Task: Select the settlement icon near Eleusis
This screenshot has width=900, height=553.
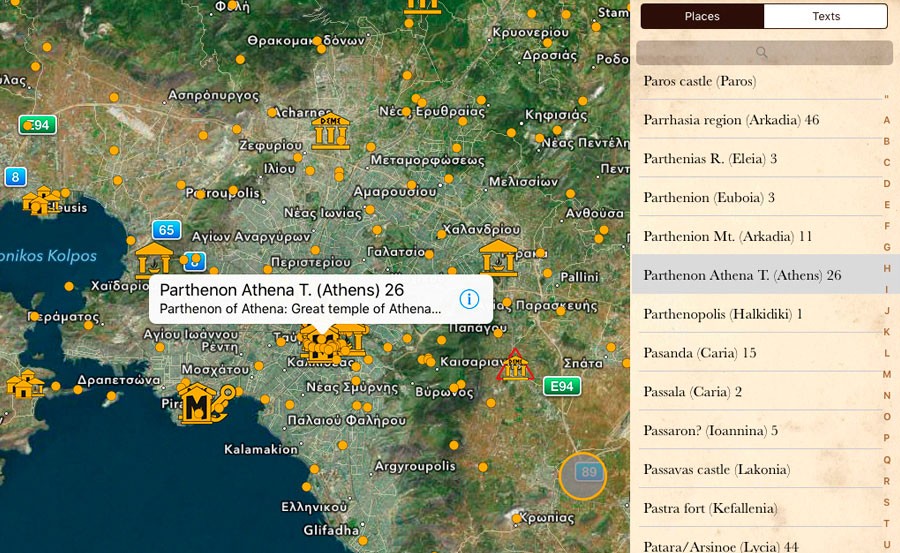Action: 42,201
